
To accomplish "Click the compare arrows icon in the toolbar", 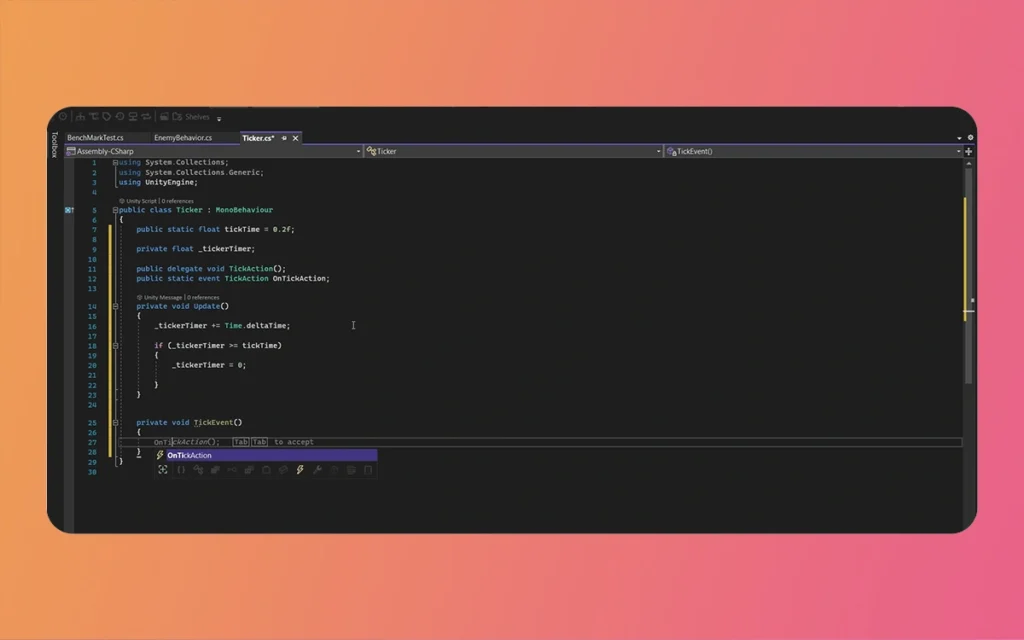I will [146, 117].
